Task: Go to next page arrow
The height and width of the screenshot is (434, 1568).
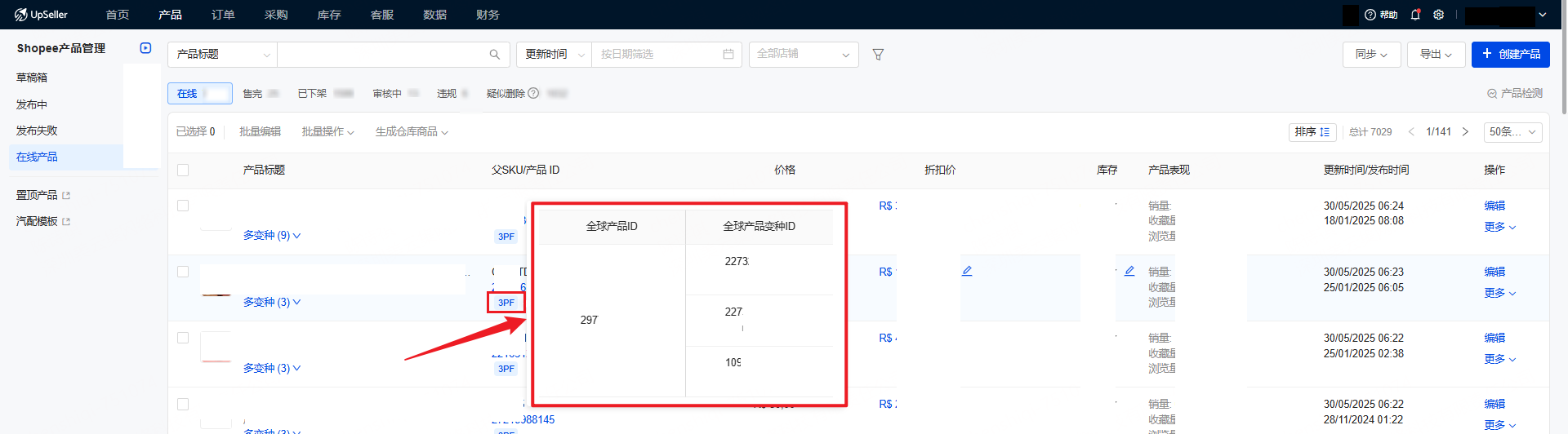Action: pyautogui.click(x=1465, y=131)
